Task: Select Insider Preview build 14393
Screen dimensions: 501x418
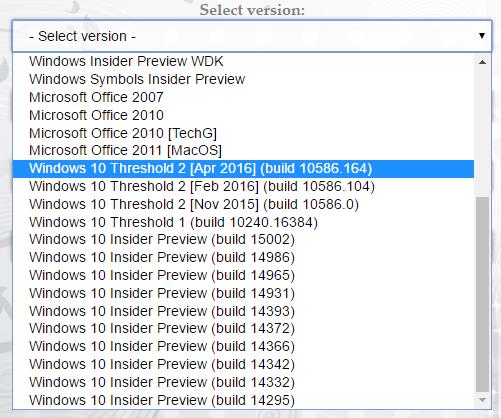Action: coord(243,311)
